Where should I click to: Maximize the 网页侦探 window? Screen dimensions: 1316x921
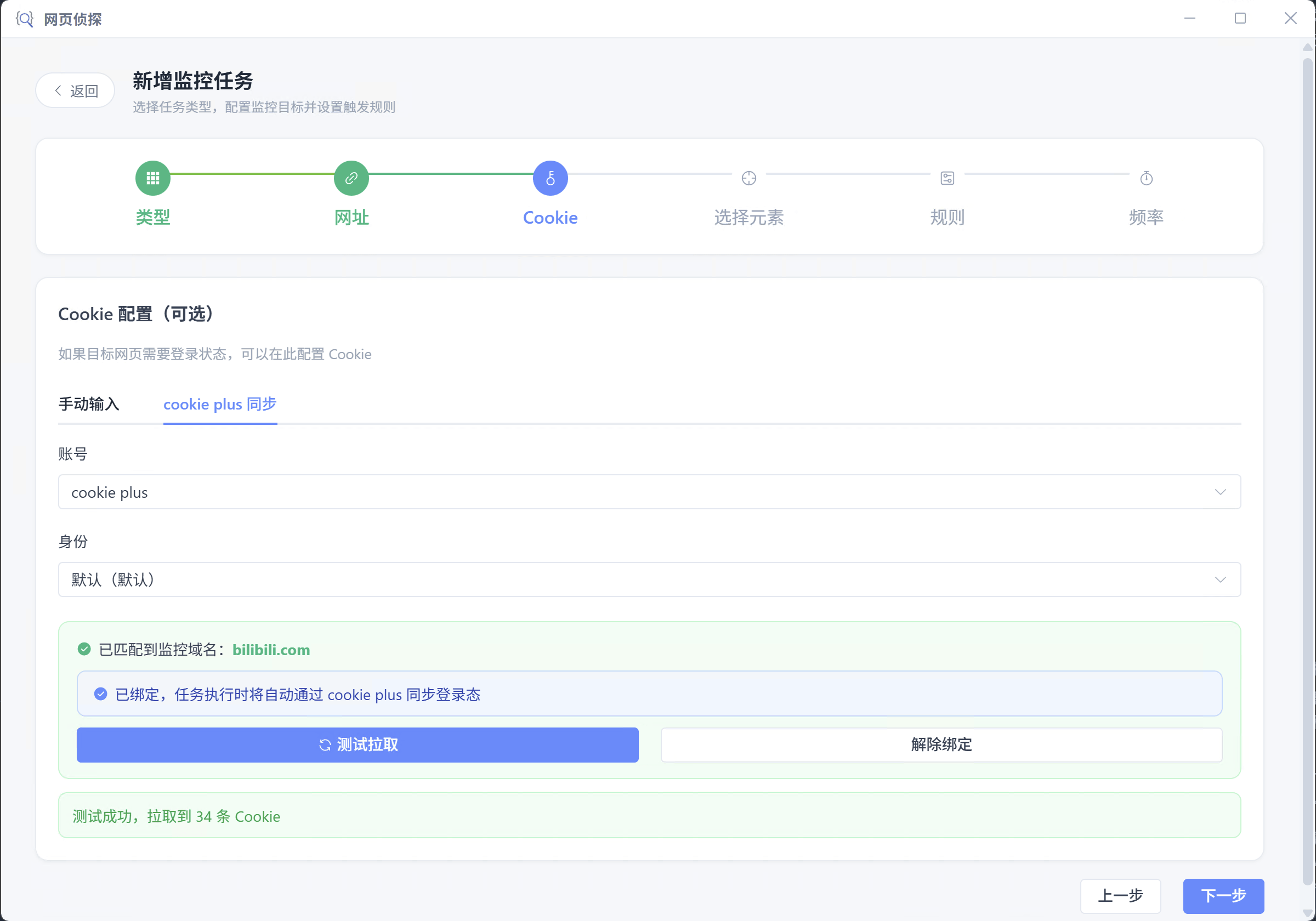[x=1240, y=19]
